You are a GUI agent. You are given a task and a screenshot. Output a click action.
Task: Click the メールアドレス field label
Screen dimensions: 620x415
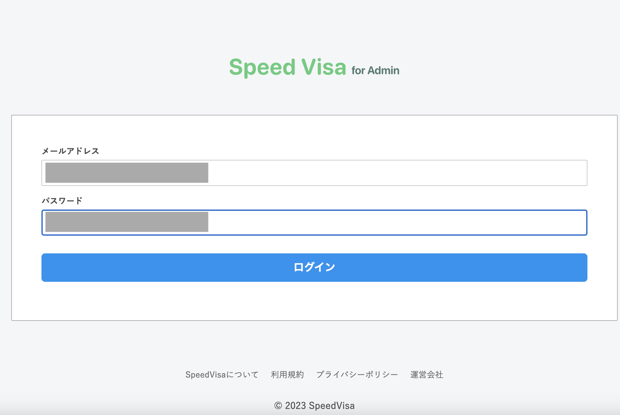point(70,151)
